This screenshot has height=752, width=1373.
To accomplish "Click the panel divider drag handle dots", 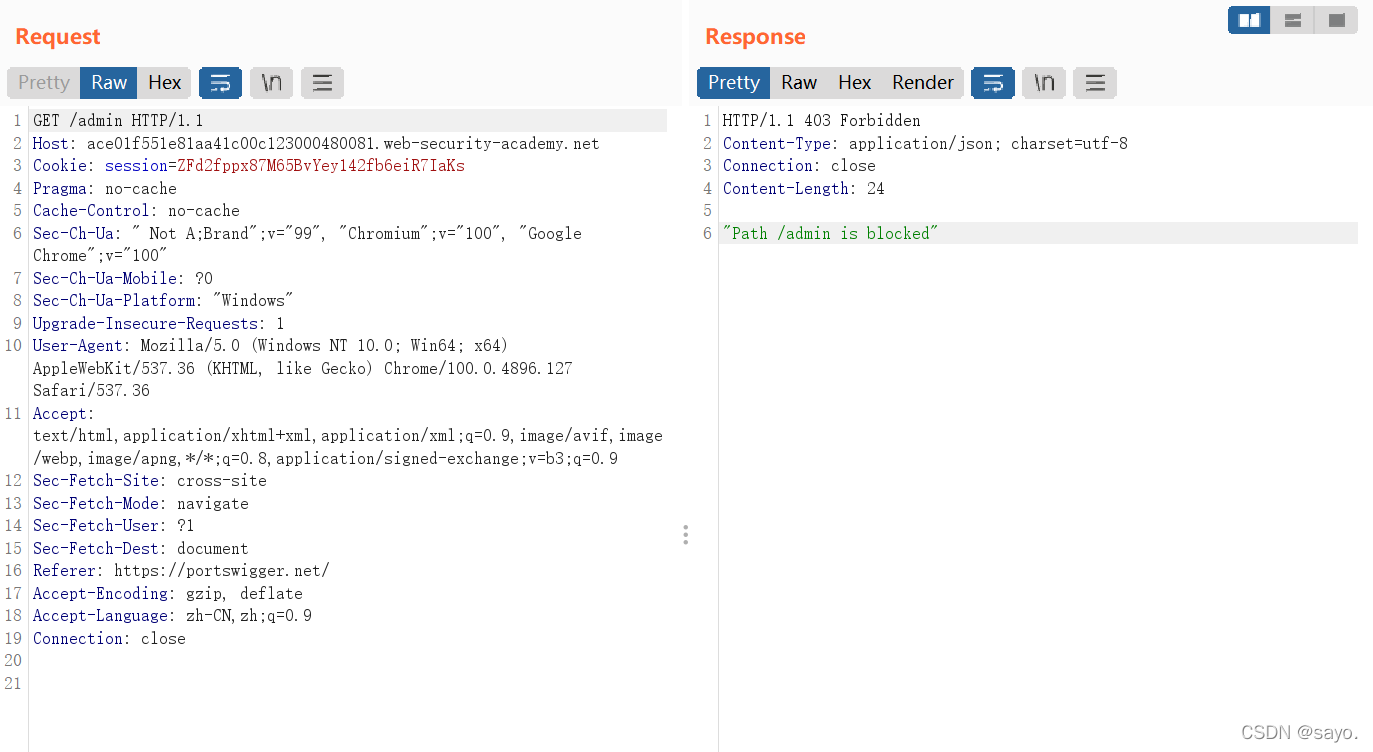I will pyautogui.click(x=685, y=534).
